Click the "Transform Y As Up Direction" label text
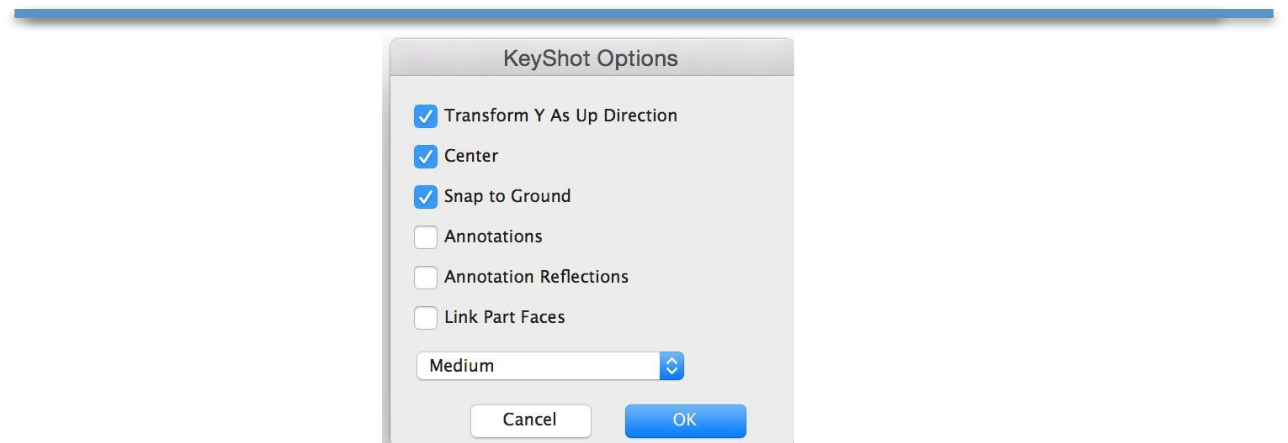Image resolution: width=1288 pixels, height=443 pixels. point(561,116)
